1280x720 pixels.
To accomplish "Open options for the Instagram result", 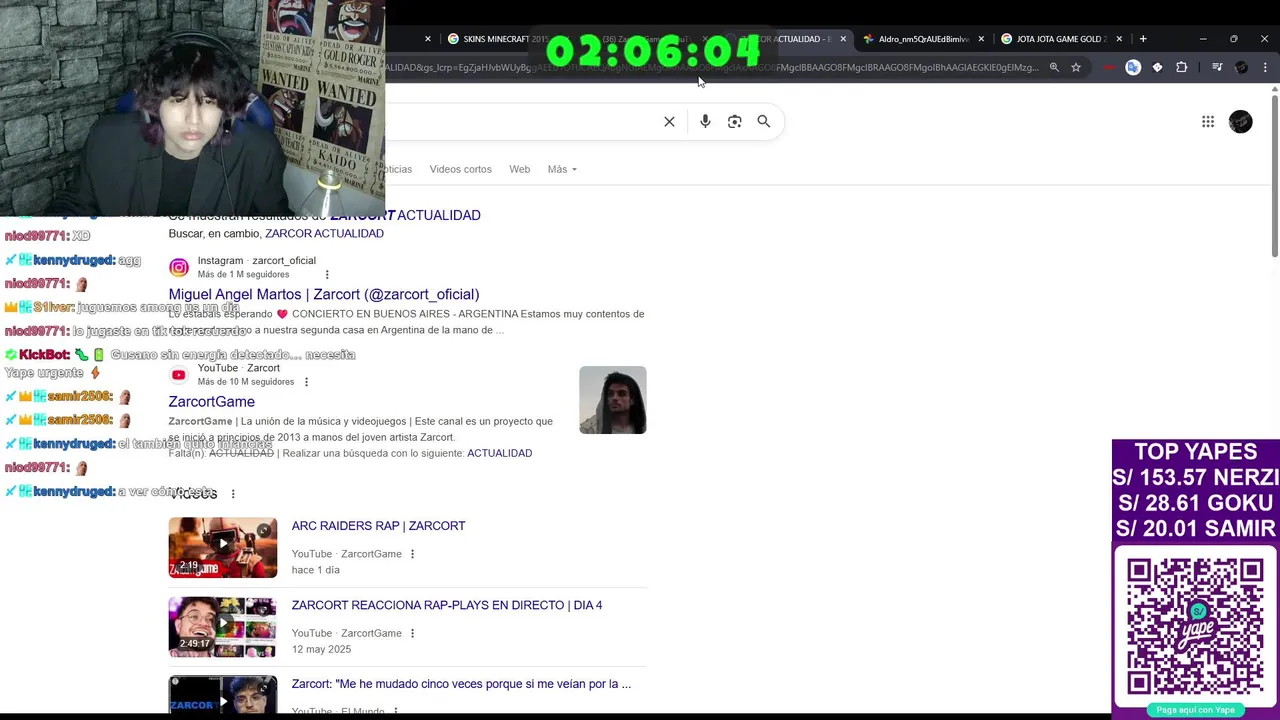I will (x=326, y=275).
